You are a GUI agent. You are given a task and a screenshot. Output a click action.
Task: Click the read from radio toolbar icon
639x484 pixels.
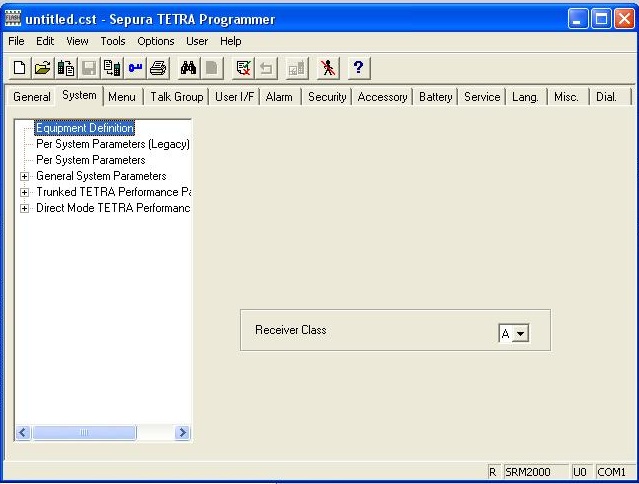pos(66,68)
